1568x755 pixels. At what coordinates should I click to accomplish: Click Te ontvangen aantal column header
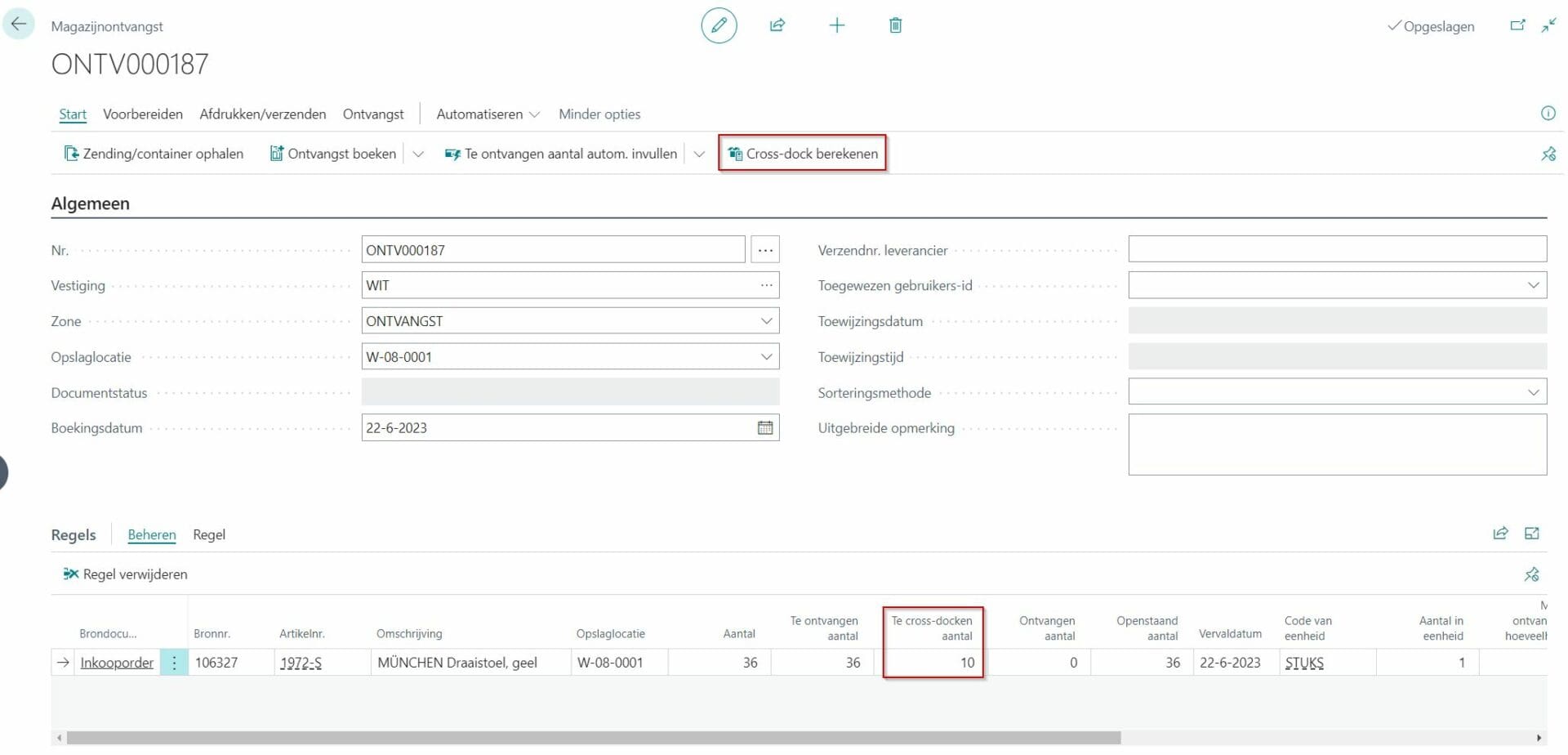tap(824, 628)
